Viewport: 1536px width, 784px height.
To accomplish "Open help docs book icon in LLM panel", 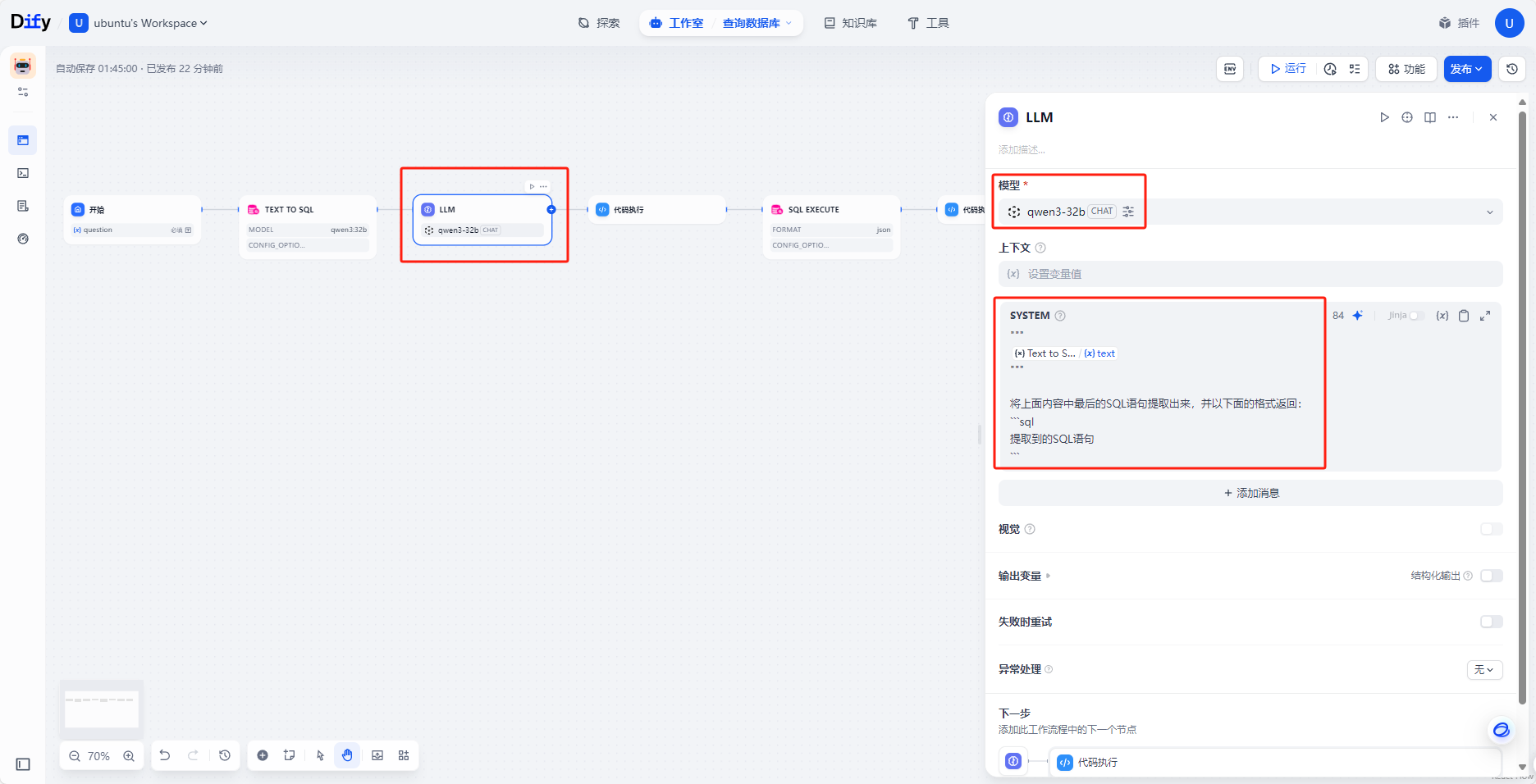I will (1430, 117).
